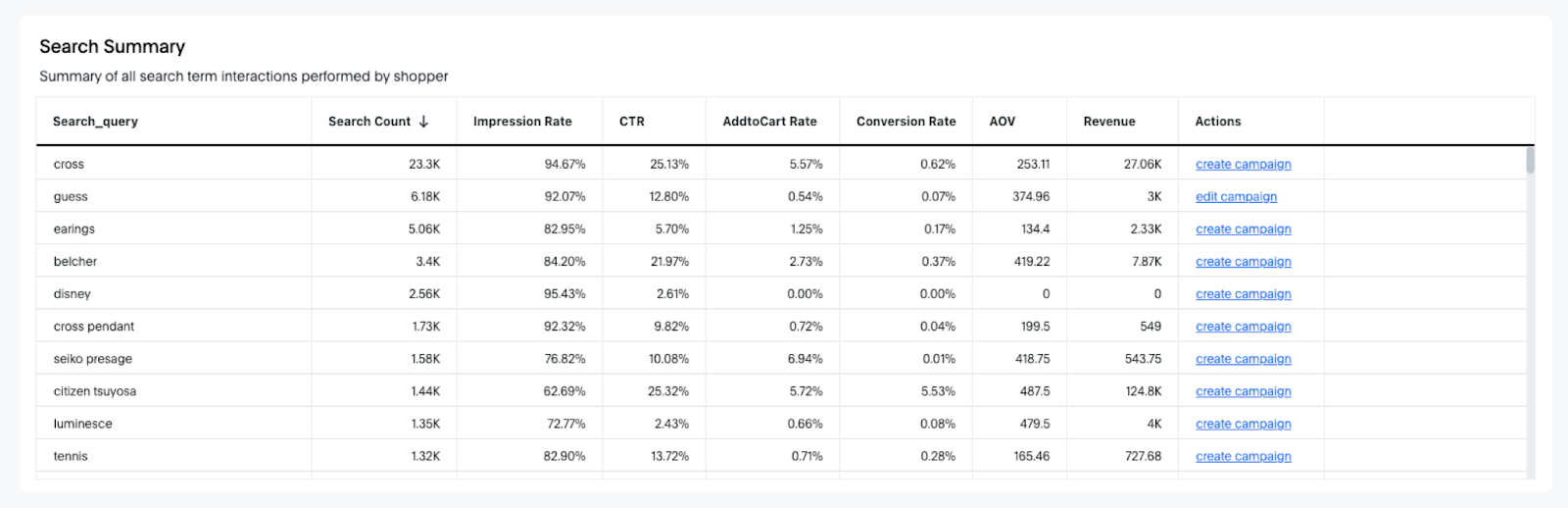Select the AddtoCart Rate column header

(x=769, y=122)
